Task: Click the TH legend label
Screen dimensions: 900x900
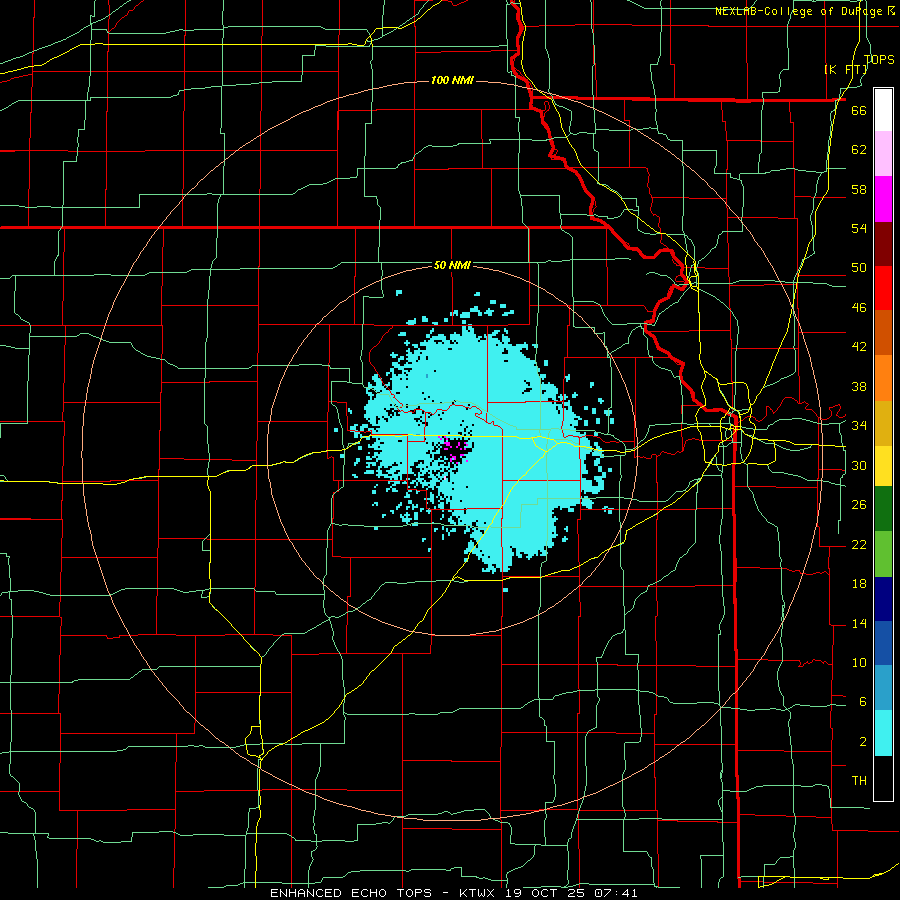Action: (x=859, y=781)
